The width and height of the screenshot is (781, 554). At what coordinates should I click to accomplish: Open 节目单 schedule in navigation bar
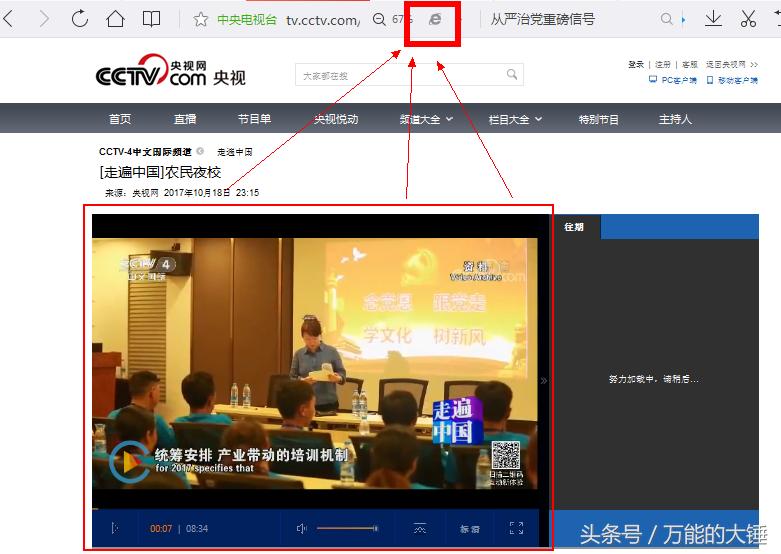click(255, 119)
